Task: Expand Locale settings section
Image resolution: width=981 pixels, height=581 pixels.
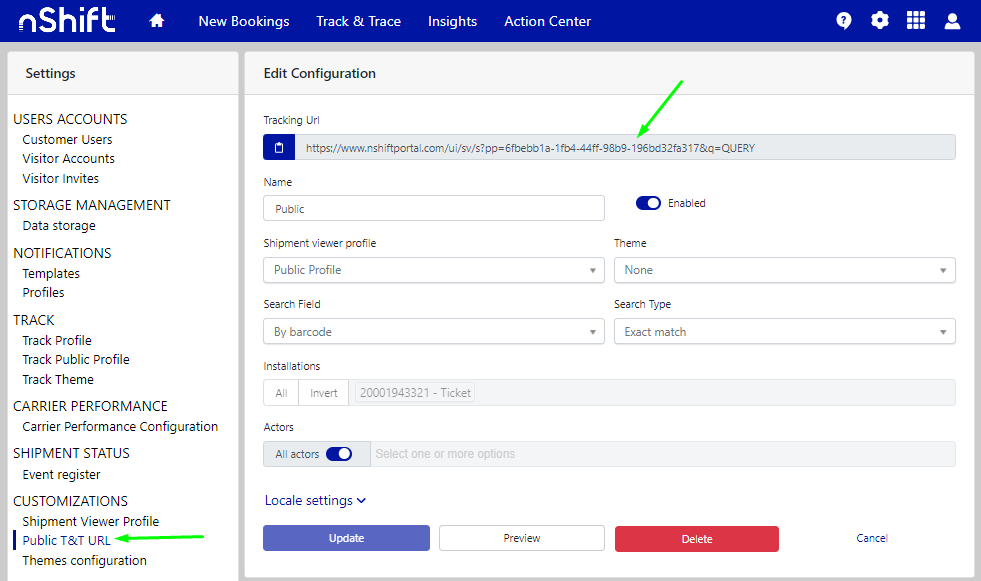Action: pos(315,500)
